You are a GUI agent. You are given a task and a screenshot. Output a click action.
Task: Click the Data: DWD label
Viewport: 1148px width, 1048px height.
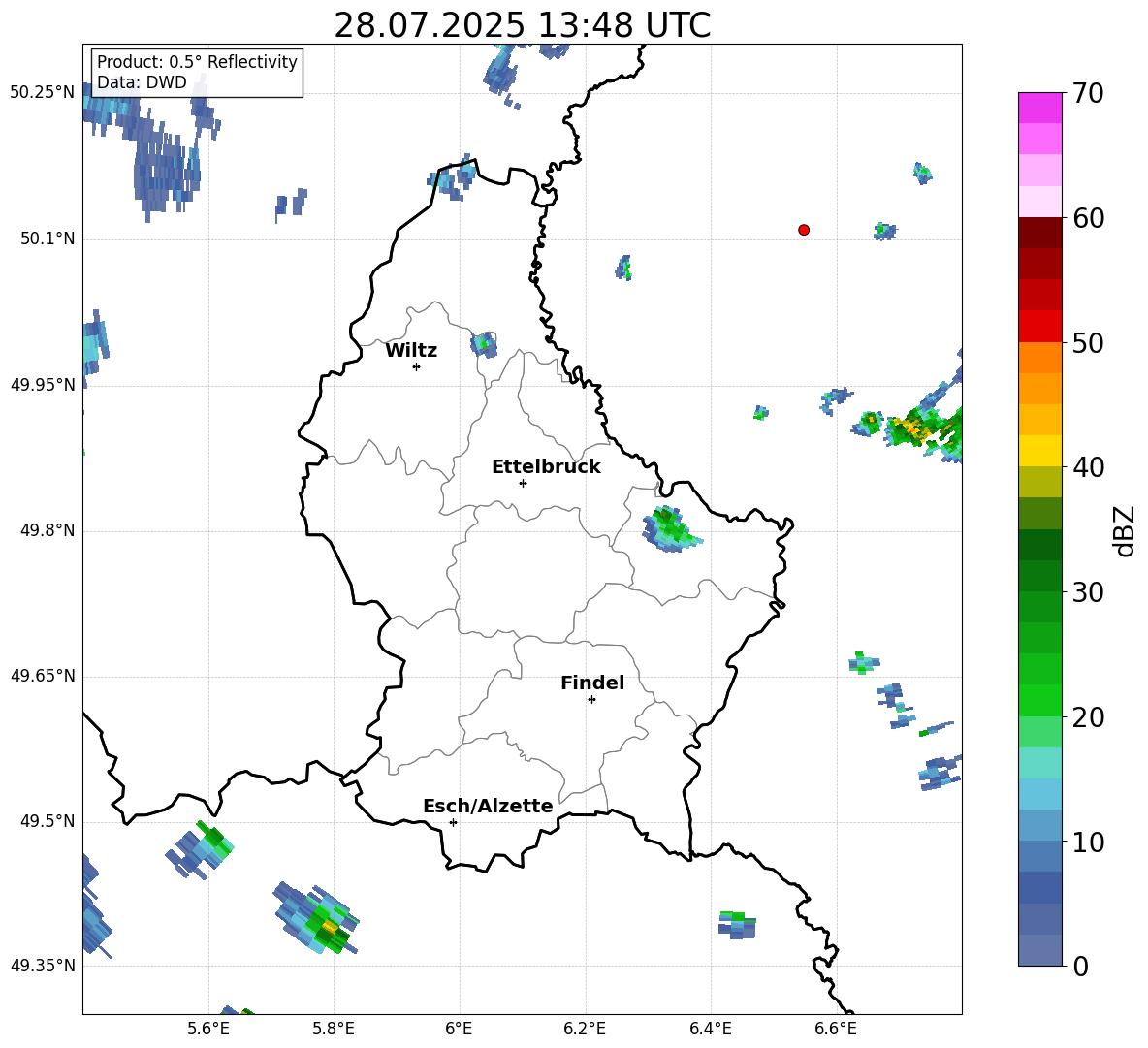(142, 82)
